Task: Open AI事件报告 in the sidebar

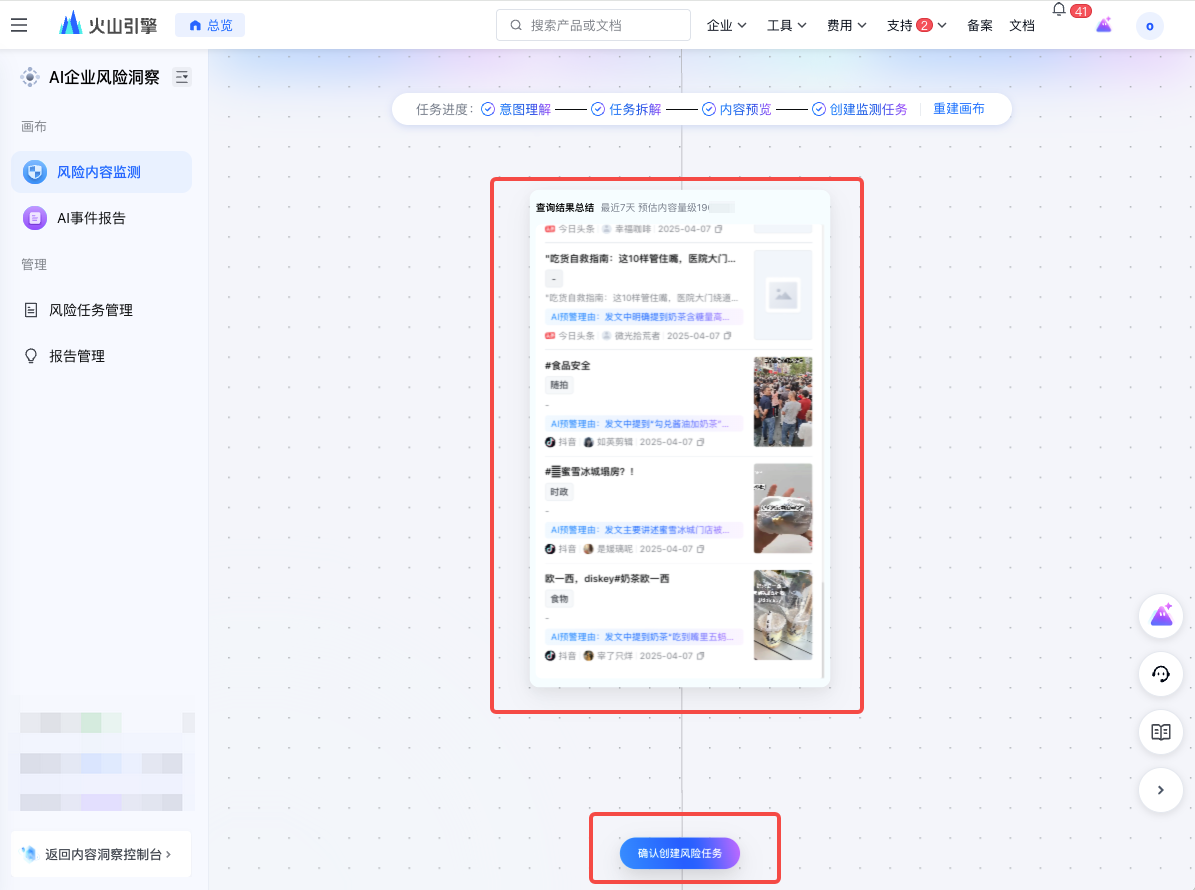Action: tap(91, 218)
